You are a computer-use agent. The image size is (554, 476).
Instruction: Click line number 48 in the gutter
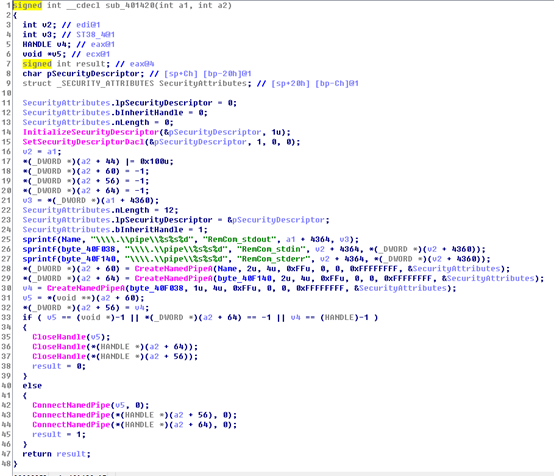(6, 464)
